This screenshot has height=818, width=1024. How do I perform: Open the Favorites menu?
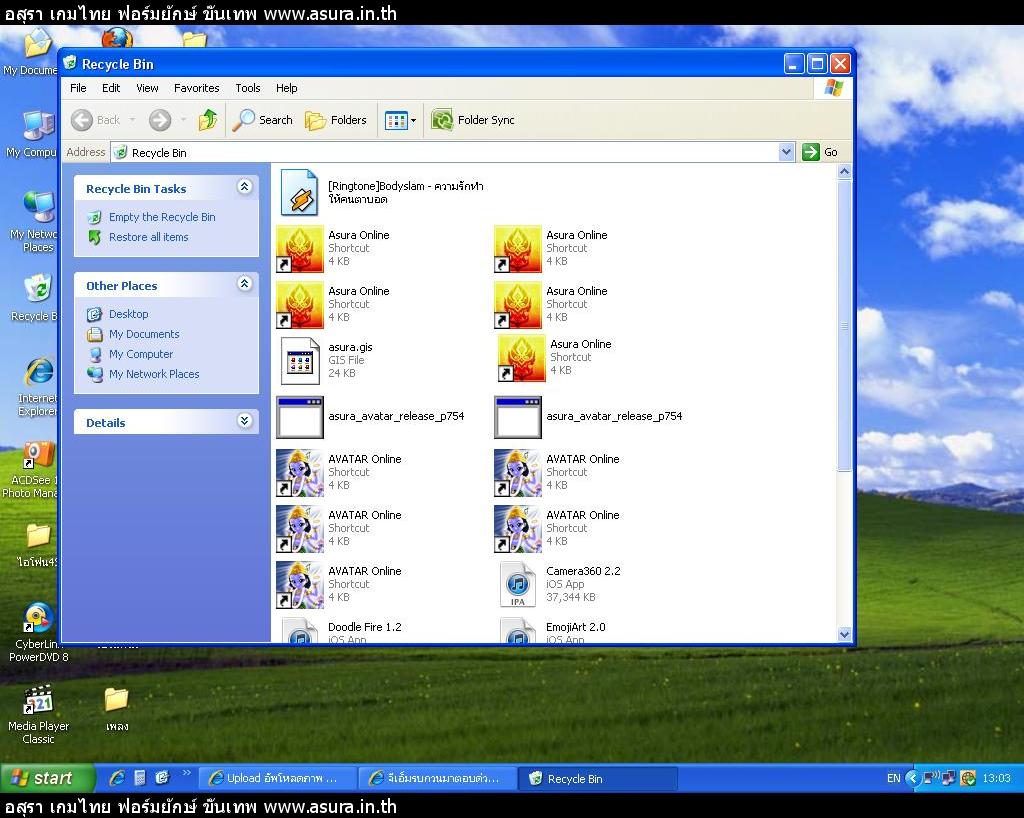pyautogui.click(x=197, y=88)
